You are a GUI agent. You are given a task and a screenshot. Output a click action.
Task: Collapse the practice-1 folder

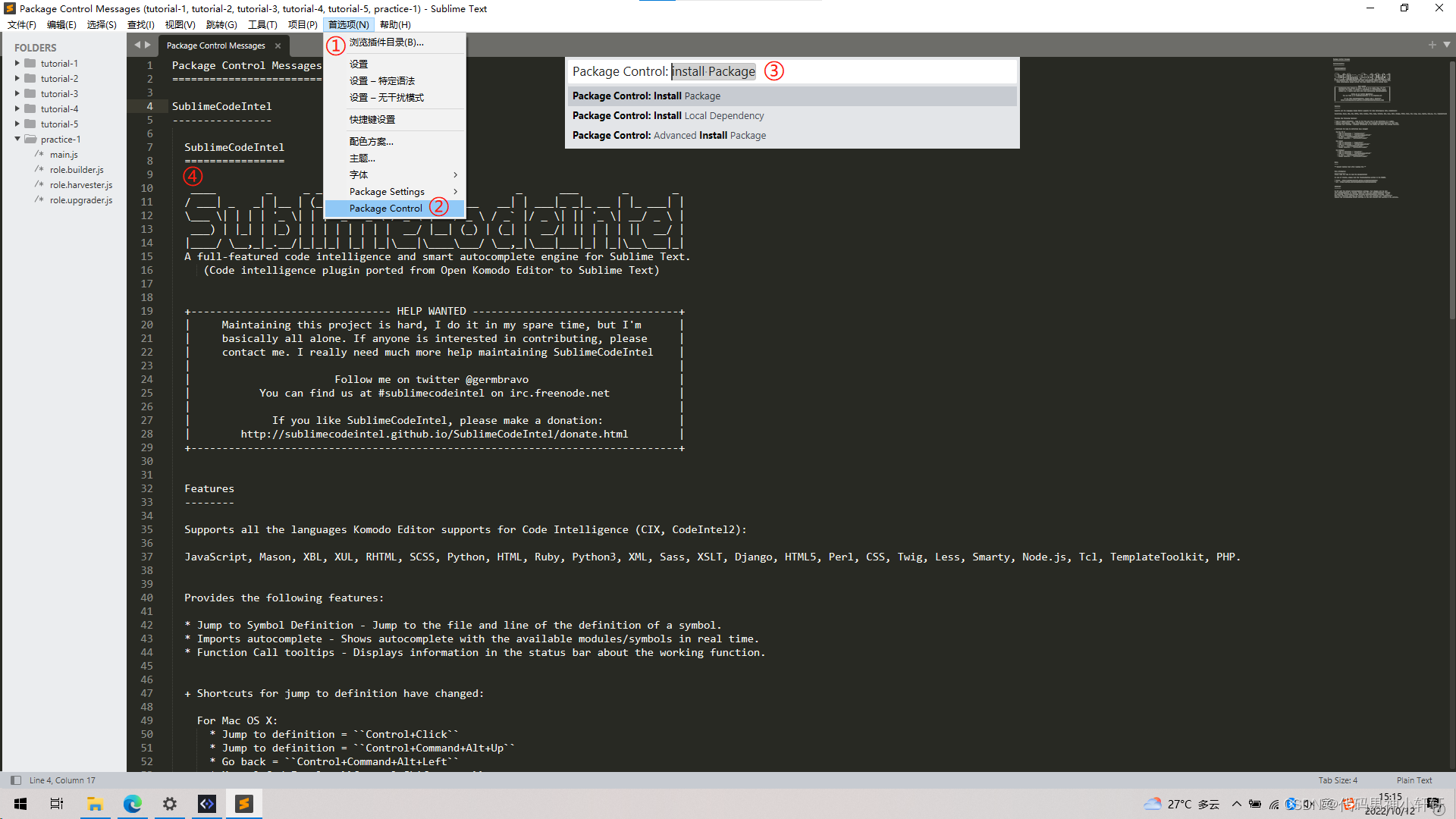tap(17, 139)
